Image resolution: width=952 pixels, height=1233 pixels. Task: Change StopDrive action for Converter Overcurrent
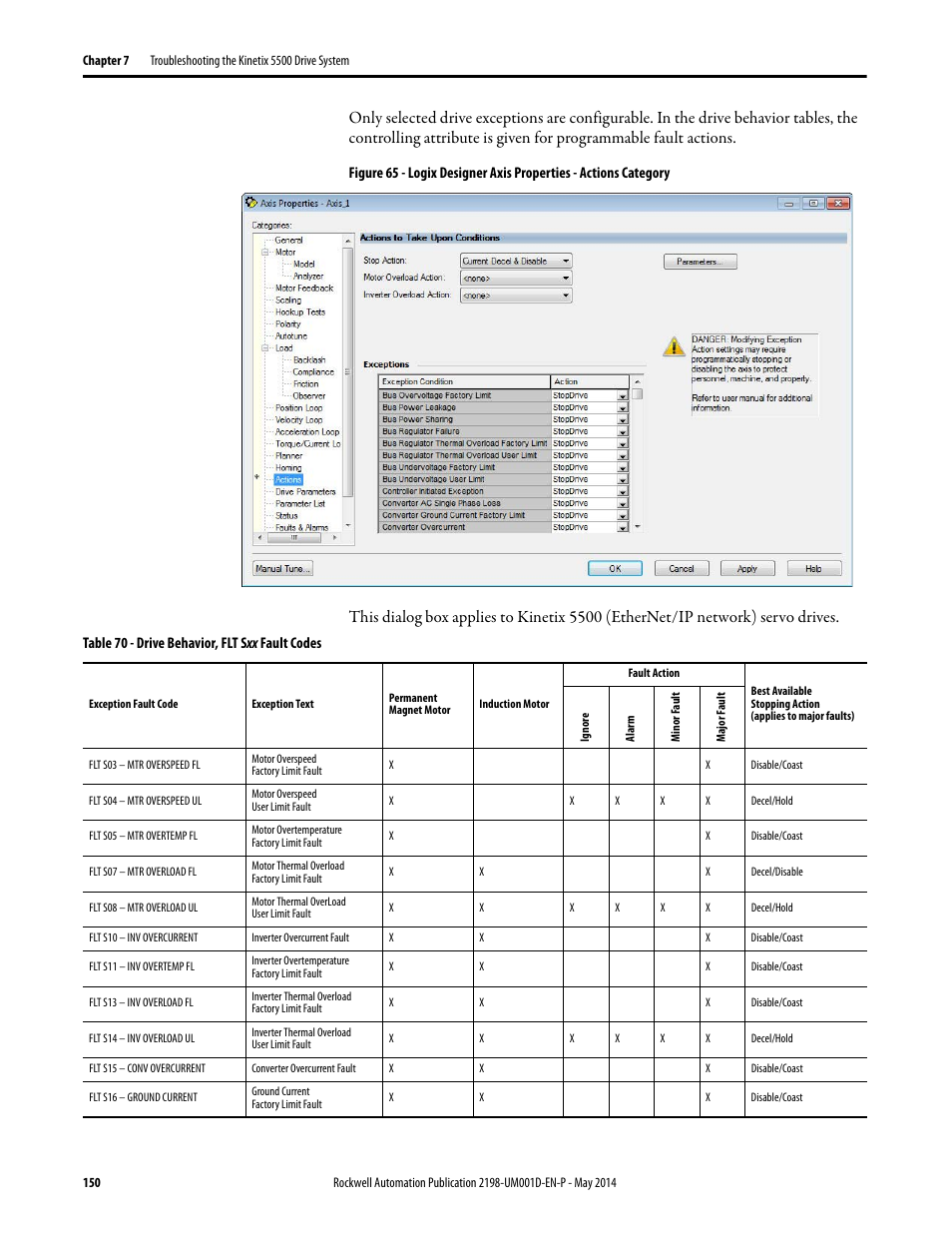point(623,526)
